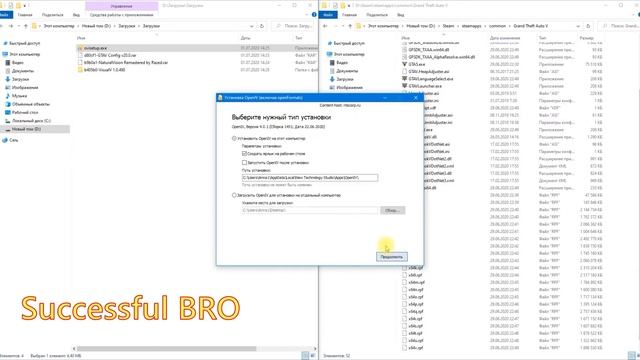This screenshot has height=360, width=640.
Task: Refresh the right Explorer window
Action: point(588,26)
